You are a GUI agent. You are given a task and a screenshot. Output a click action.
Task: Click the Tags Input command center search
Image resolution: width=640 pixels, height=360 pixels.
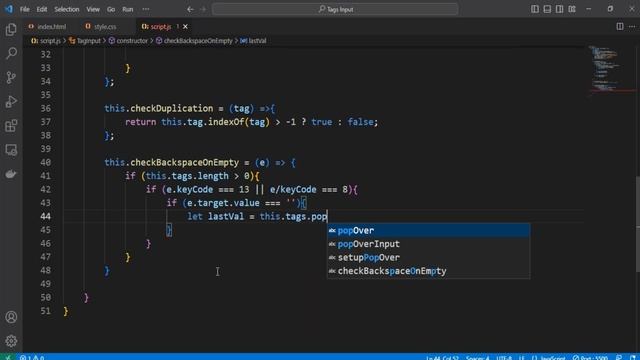tap(335, 9)
